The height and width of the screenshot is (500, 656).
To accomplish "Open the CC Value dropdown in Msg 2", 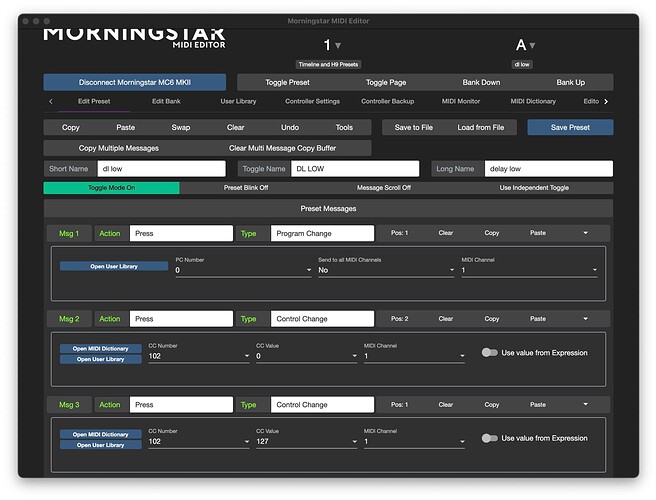I will tap(307, 356).
